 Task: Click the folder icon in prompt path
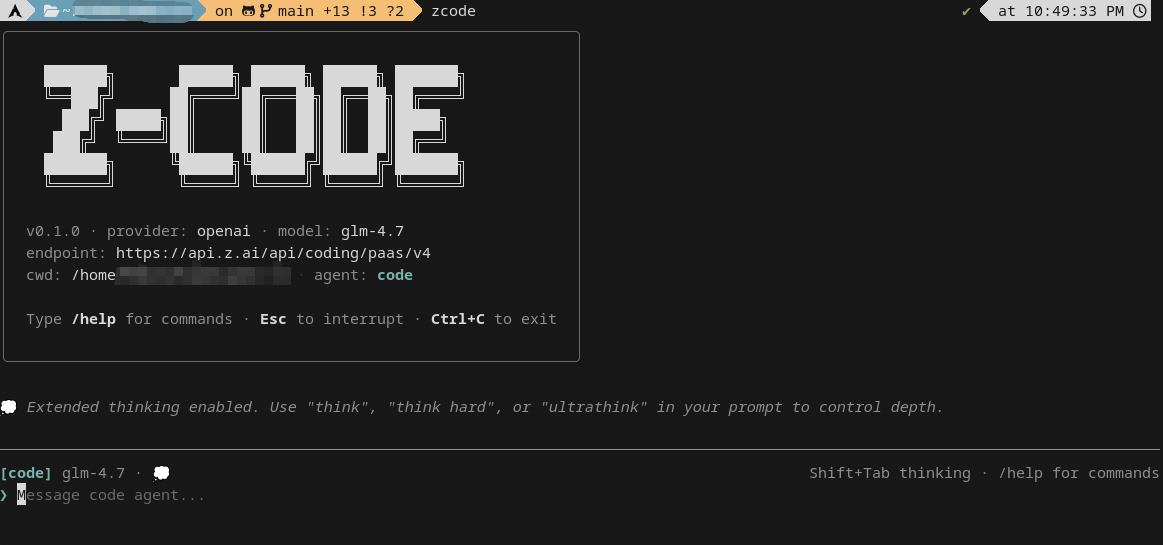51,10
